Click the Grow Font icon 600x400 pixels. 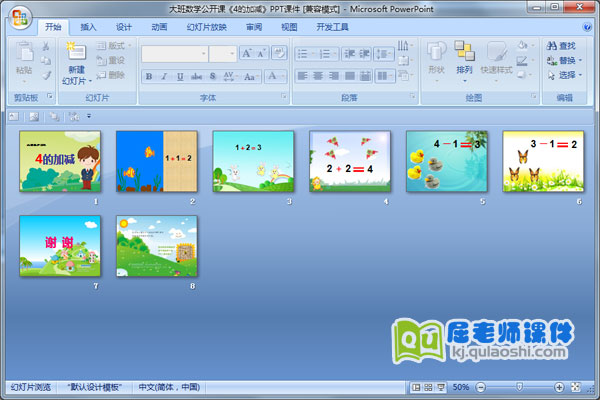pos(247,53)
